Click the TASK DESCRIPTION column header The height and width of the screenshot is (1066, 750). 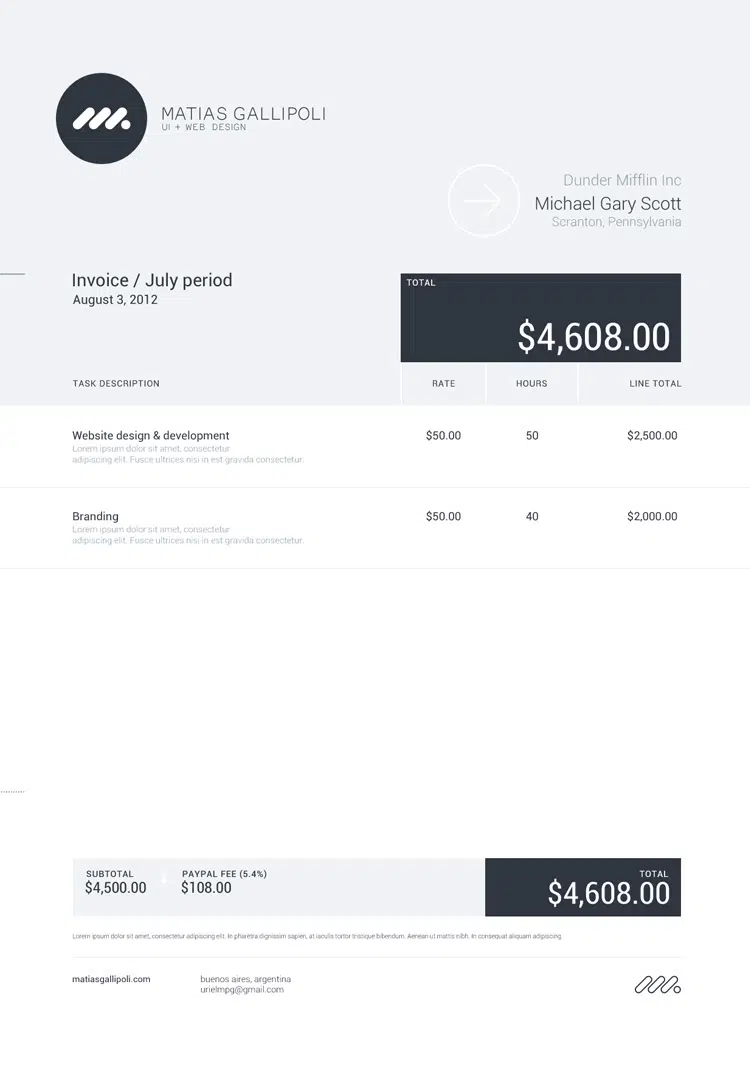pos(116,384)
